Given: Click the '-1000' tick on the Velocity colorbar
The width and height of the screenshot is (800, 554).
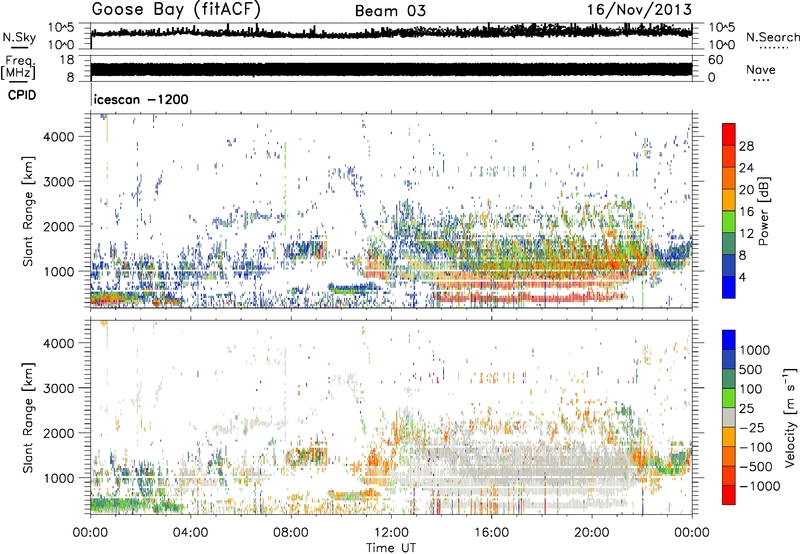Looking at the screenshot, I should point(759,486).
